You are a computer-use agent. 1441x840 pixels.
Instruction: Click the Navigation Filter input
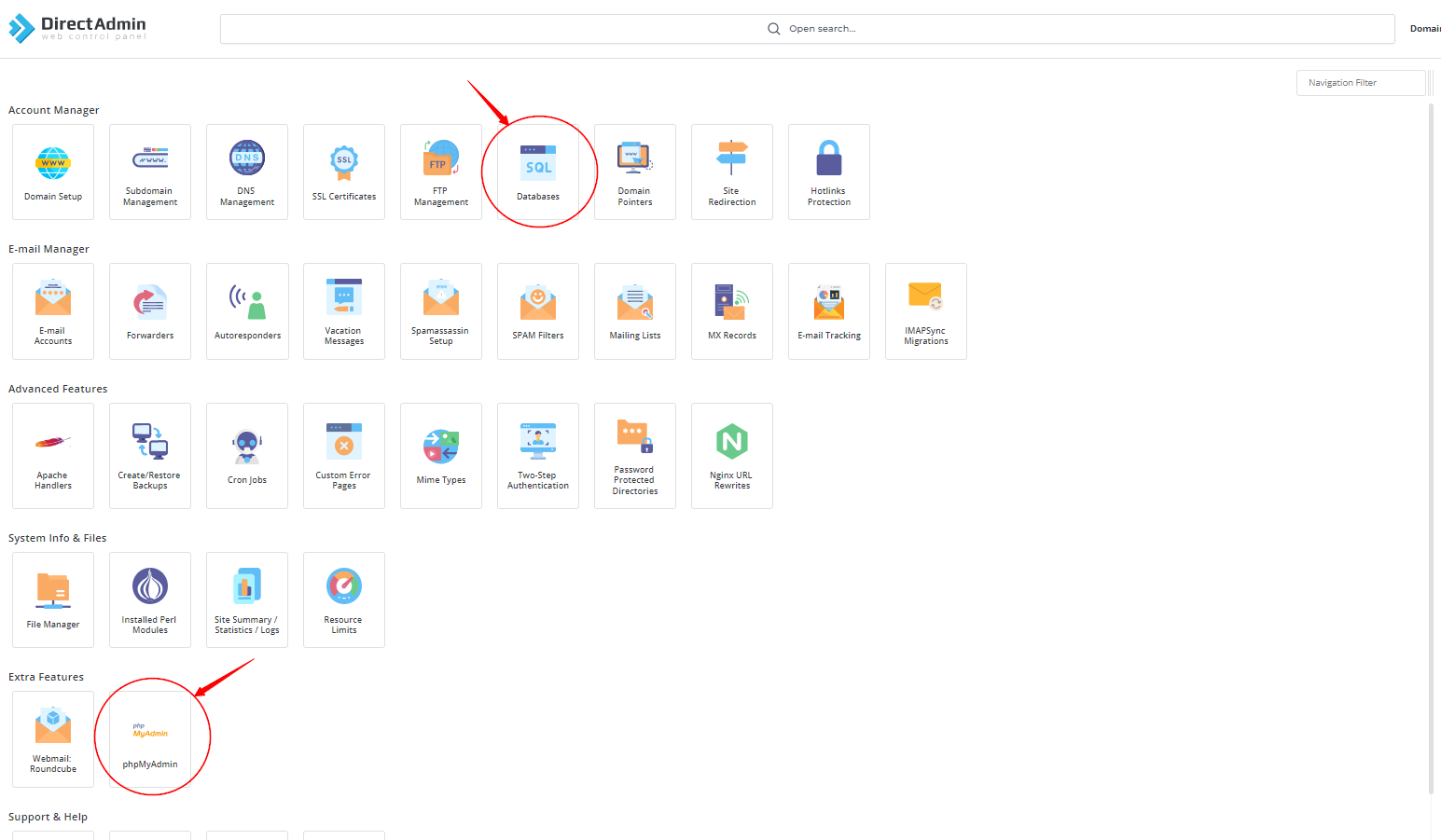coord(1360,83)
